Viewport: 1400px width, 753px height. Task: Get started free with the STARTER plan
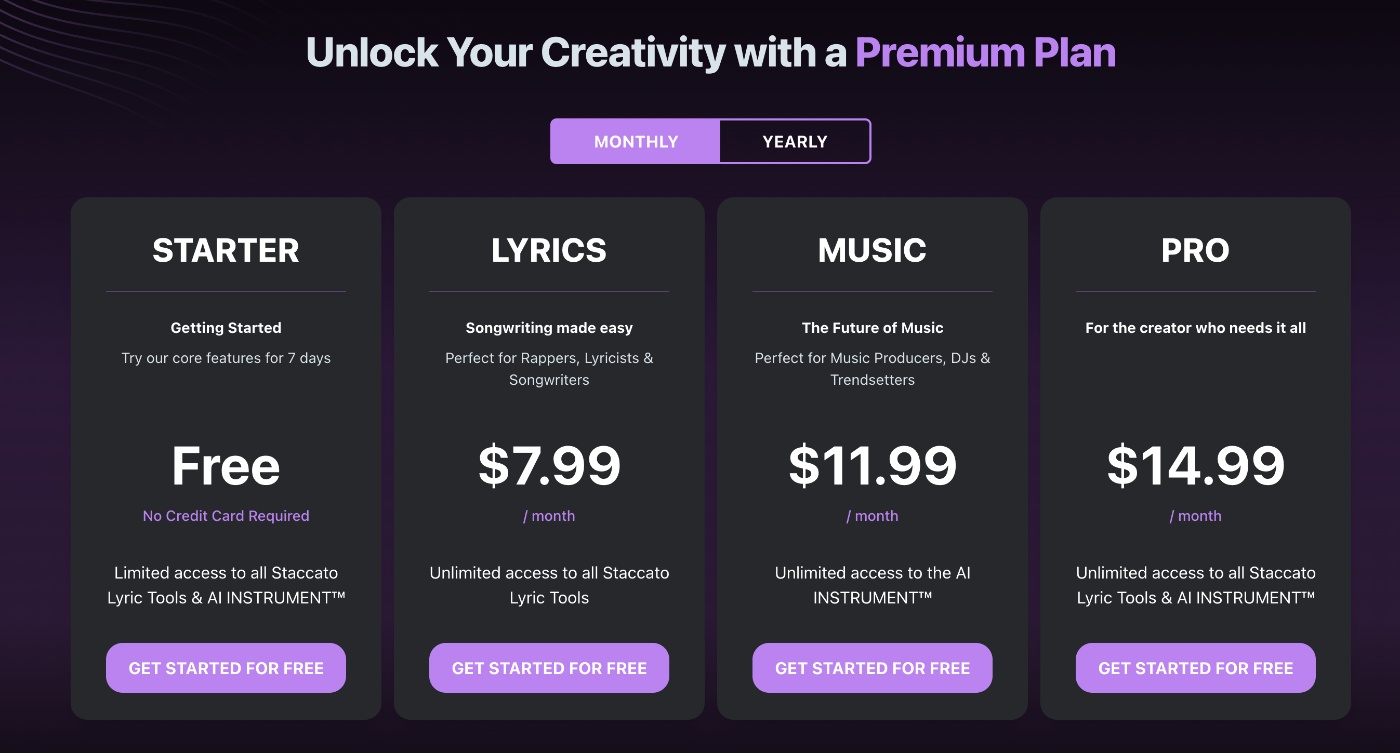click(x=225, y=667)
